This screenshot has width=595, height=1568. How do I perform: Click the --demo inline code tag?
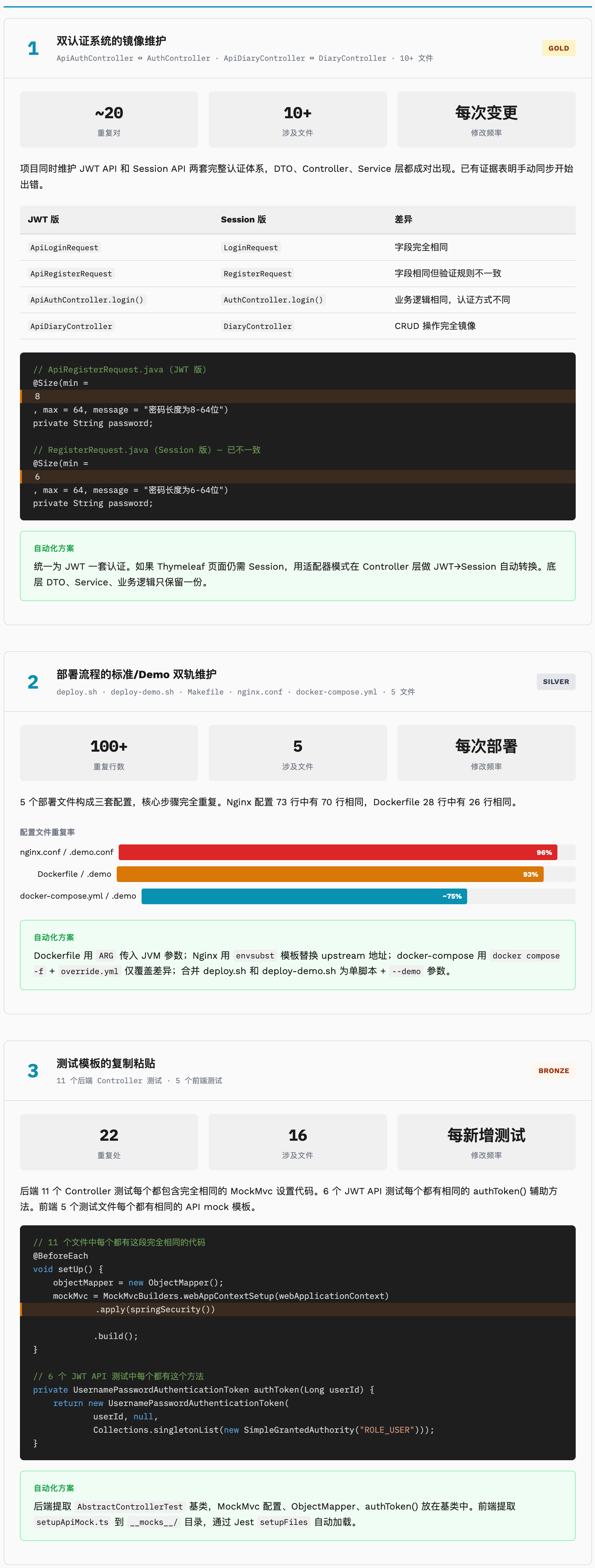[406, 972]
